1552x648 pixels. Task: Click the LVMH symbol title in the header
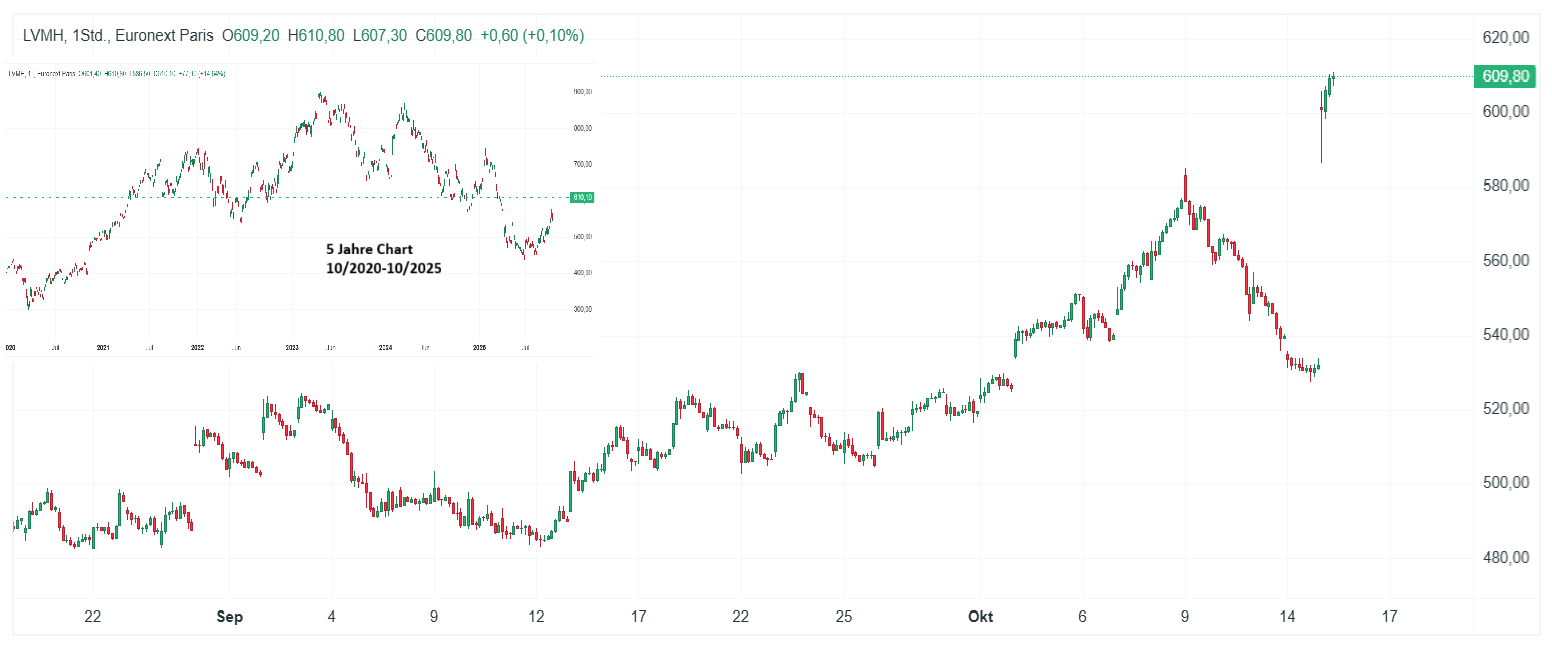[43, 36]
